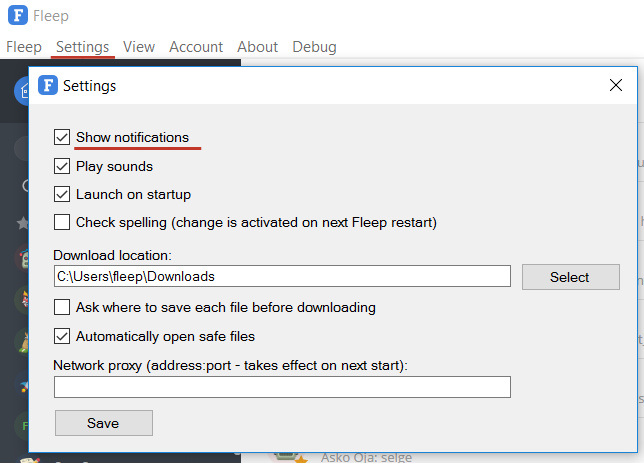The width and height of the screenshot is (644, 463).
Task: Click the 'Asko Oja: selge' message preview
Action: 366,457
